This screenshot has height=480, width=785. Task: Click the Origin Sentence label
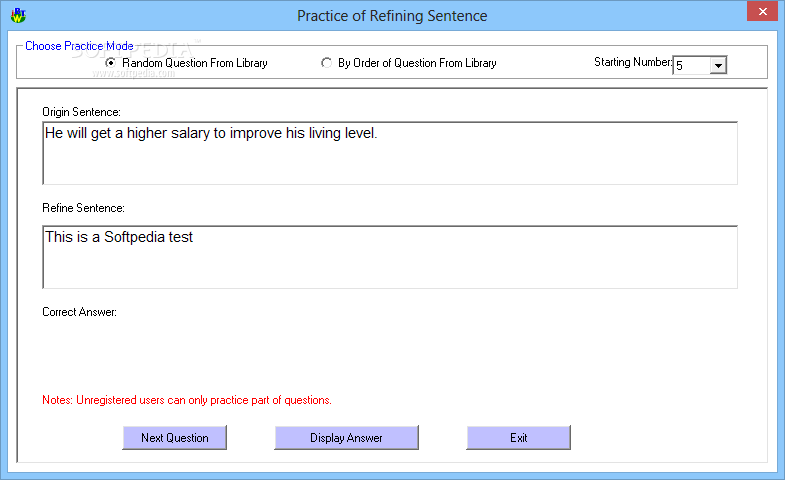pos(81,112)
